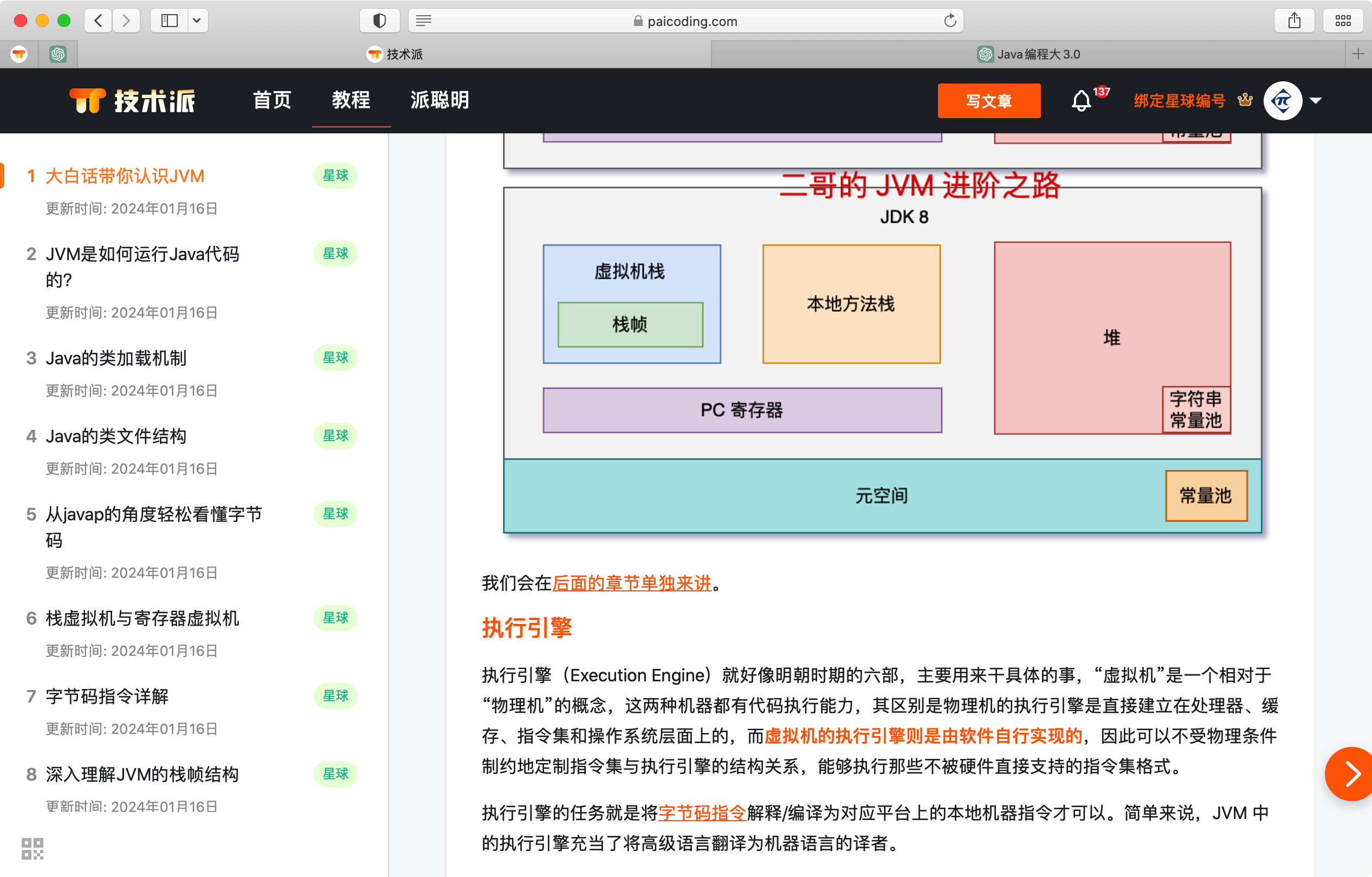Click the Share icon in Safari's toolbar
Viewport: 1372px width, 877px height.
pos(1294,21)
